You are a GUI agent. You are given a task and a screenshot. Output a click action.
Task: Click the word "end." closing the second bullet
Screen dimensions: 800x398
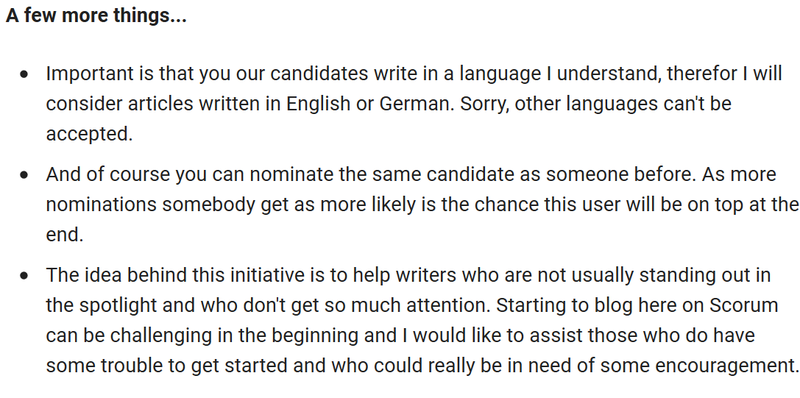(x=64, y=235)
